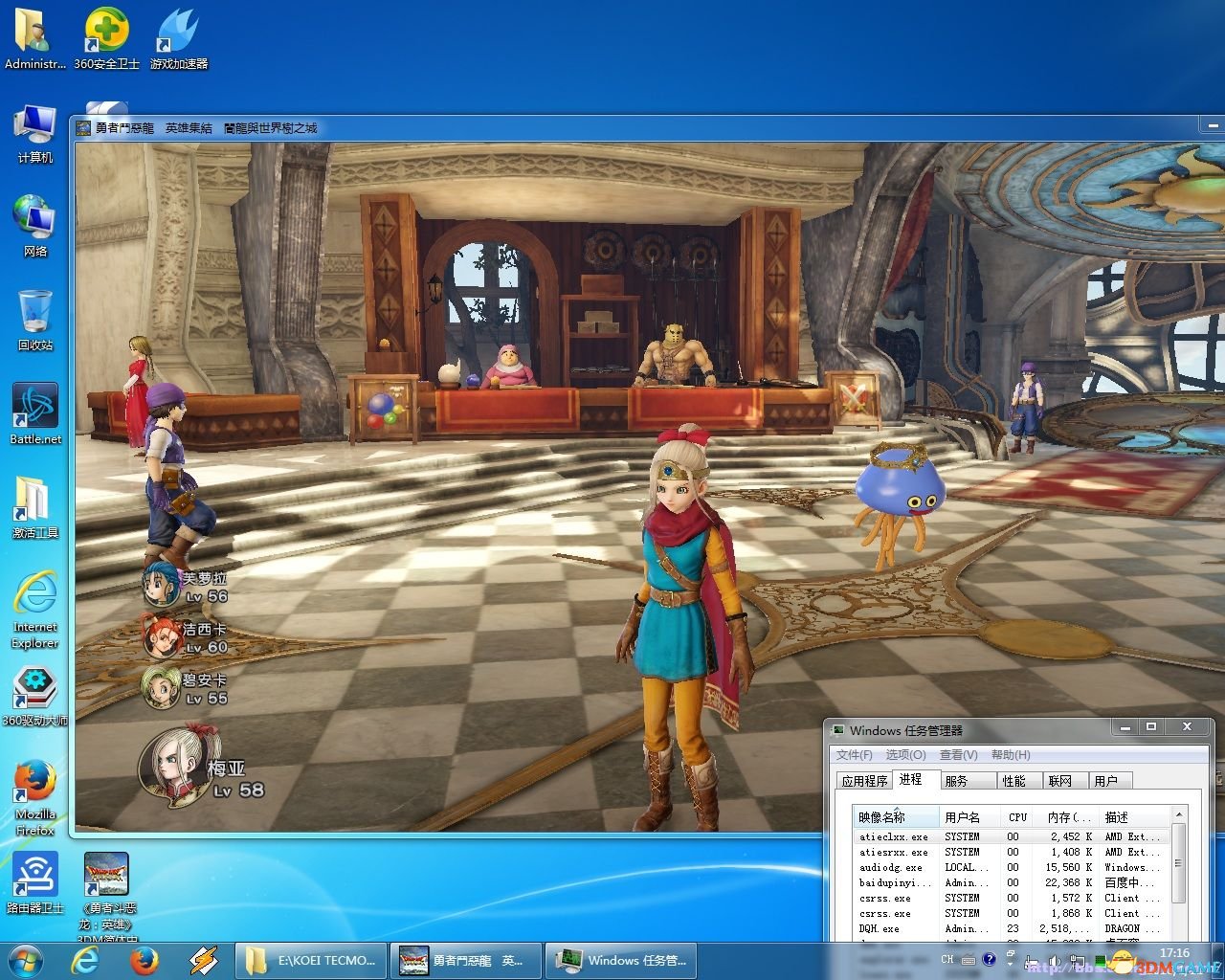
Task: Switch to the 性能 tab
Action: point(1019,781)
